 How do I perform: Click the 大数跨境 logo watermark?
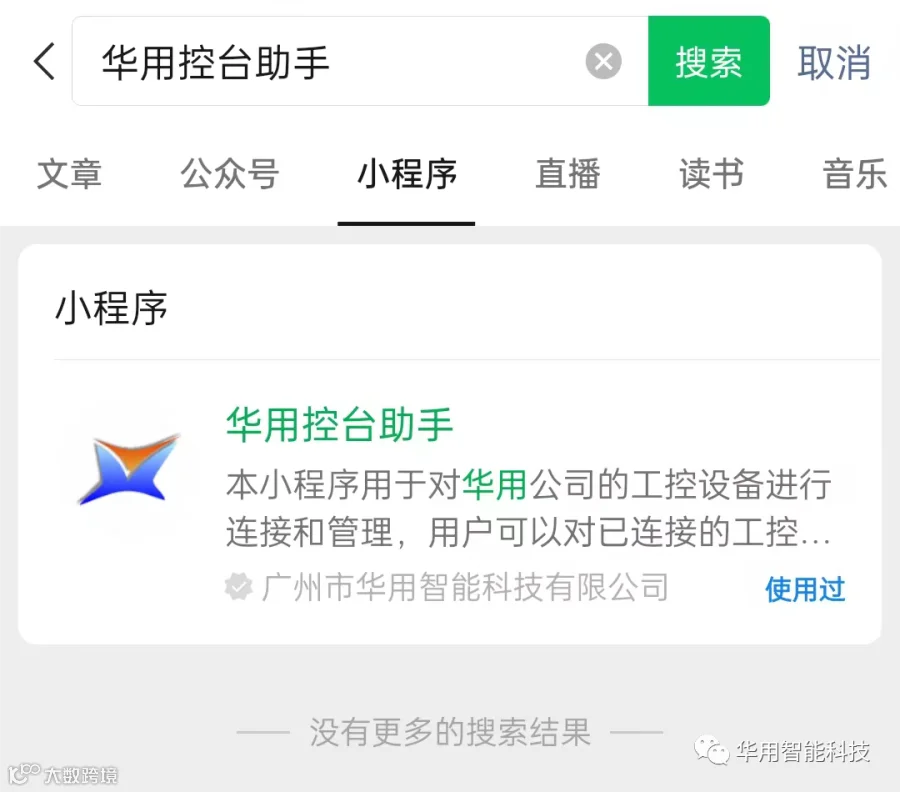63,774
